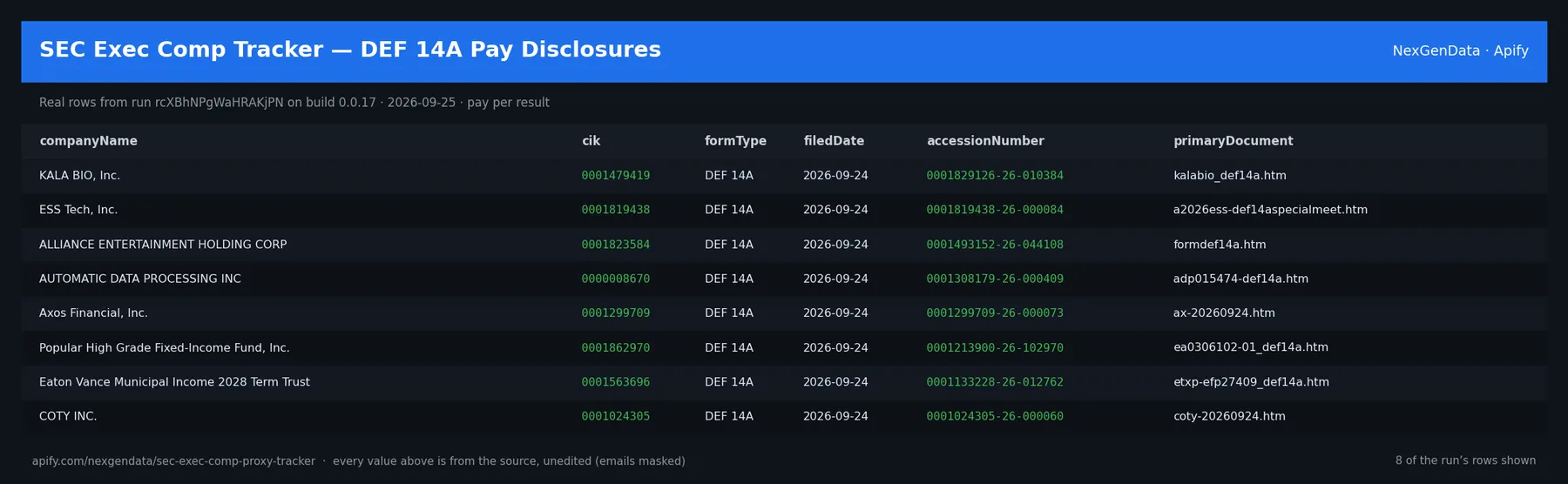Open accession number 0001829126-26-010384
The image size is (1568, 484).
point(995,176)
